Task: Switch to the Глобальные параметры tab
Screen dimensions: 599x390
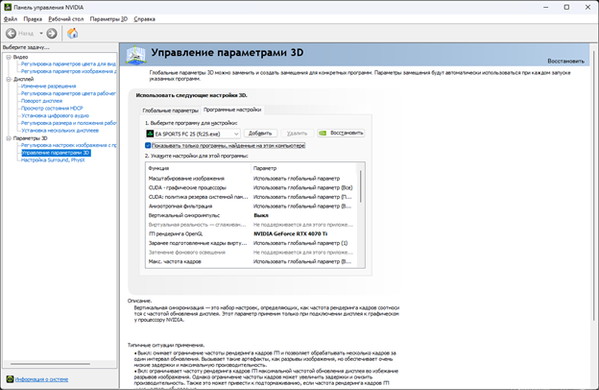Action: [170, 110]
